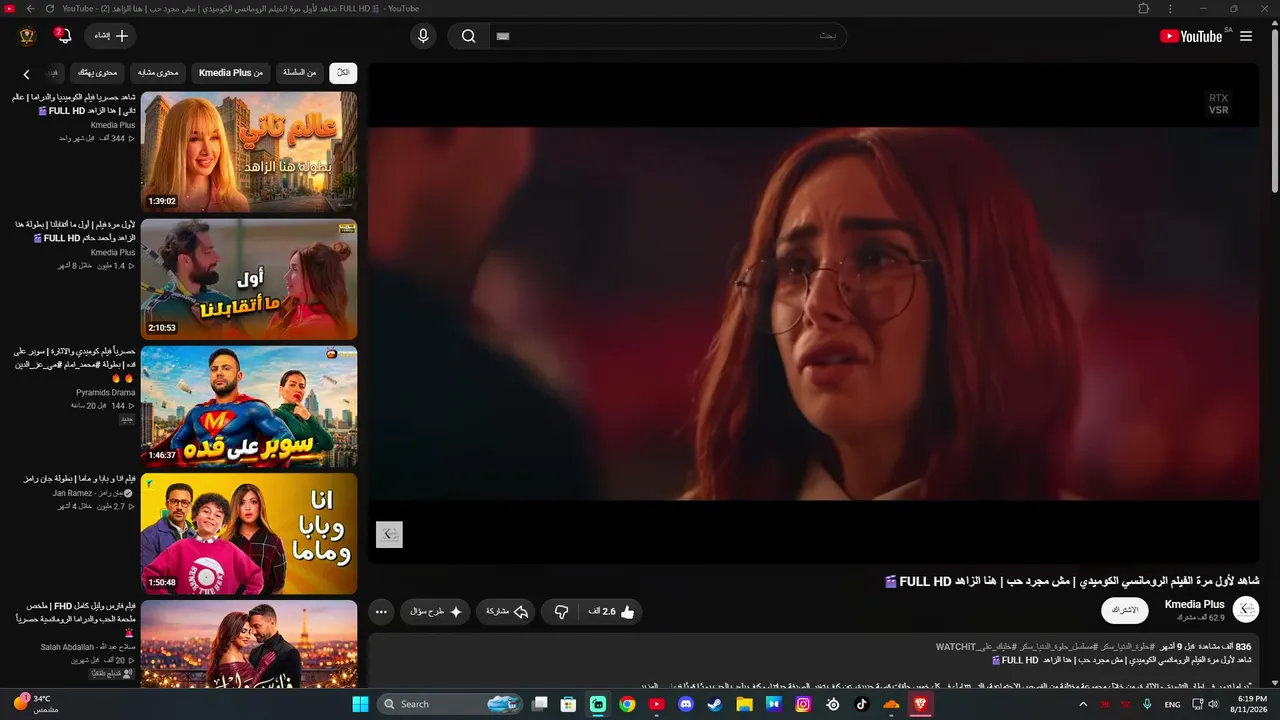Open the Paris Eiffel Tower video thumbnail

pyautogui.click(x=249, y=644)
